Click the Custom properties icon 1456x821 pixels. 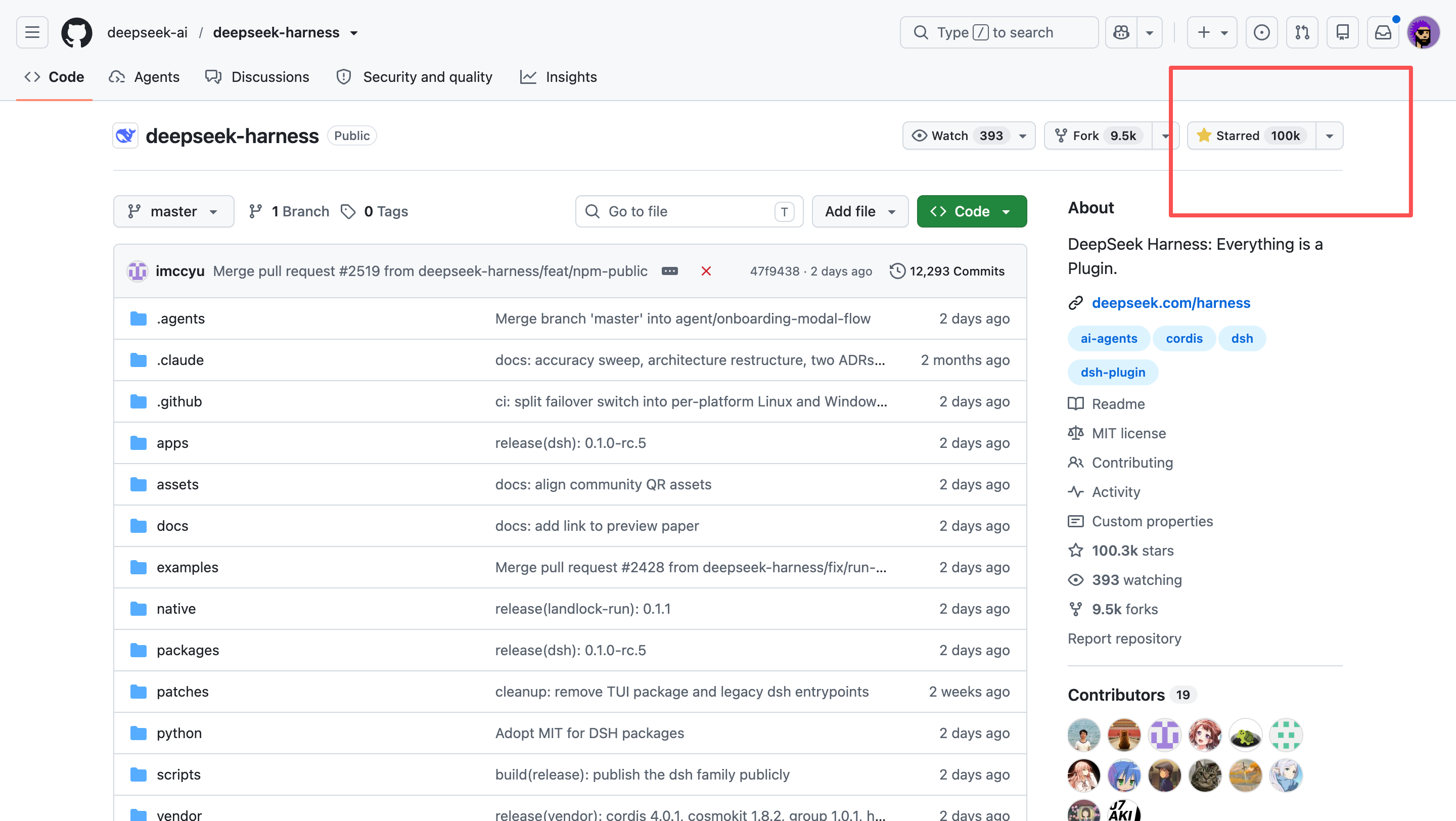click(1076, 522)
